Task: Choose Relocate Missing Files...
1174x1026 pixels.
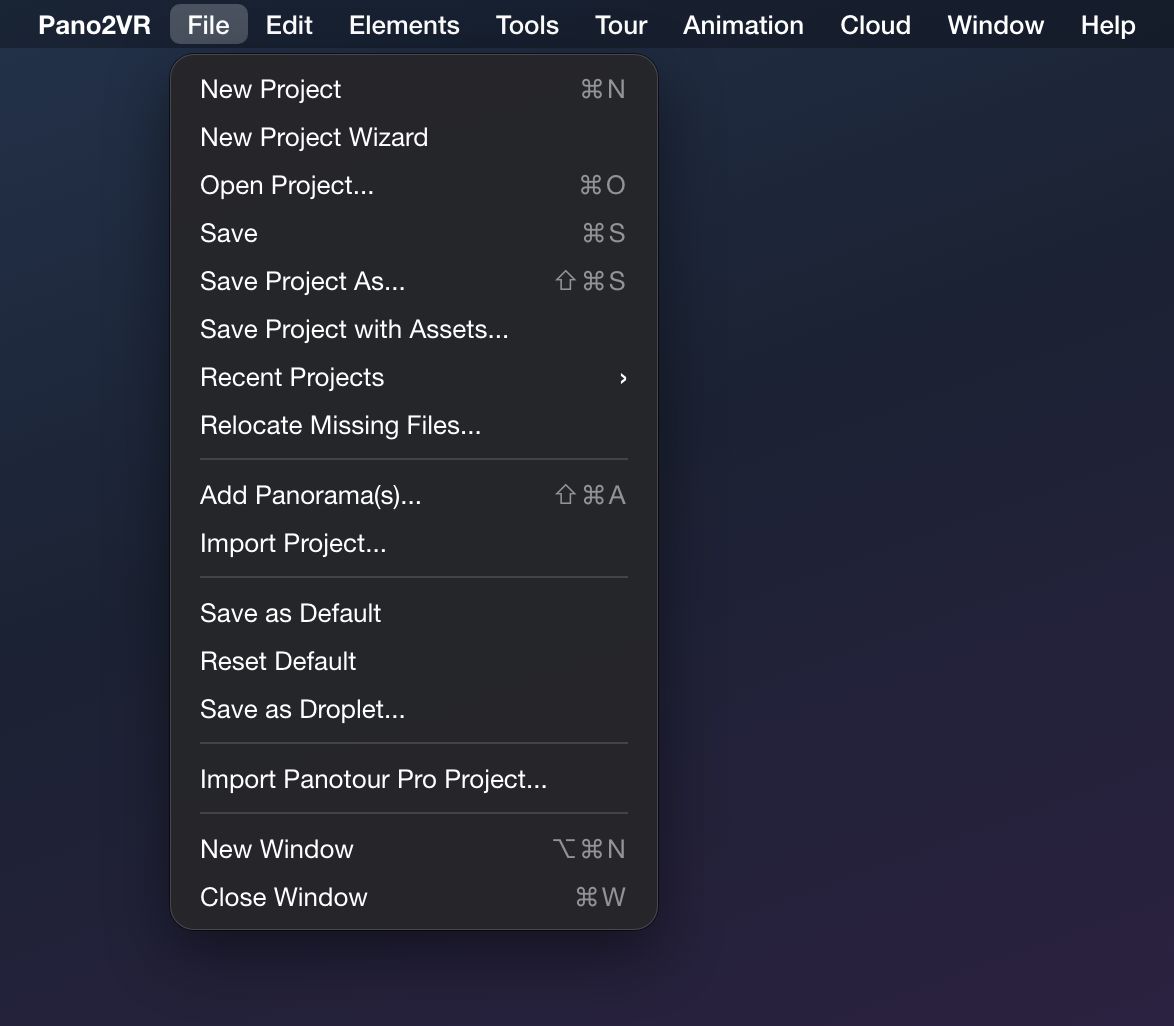Action: coord(414,425)
